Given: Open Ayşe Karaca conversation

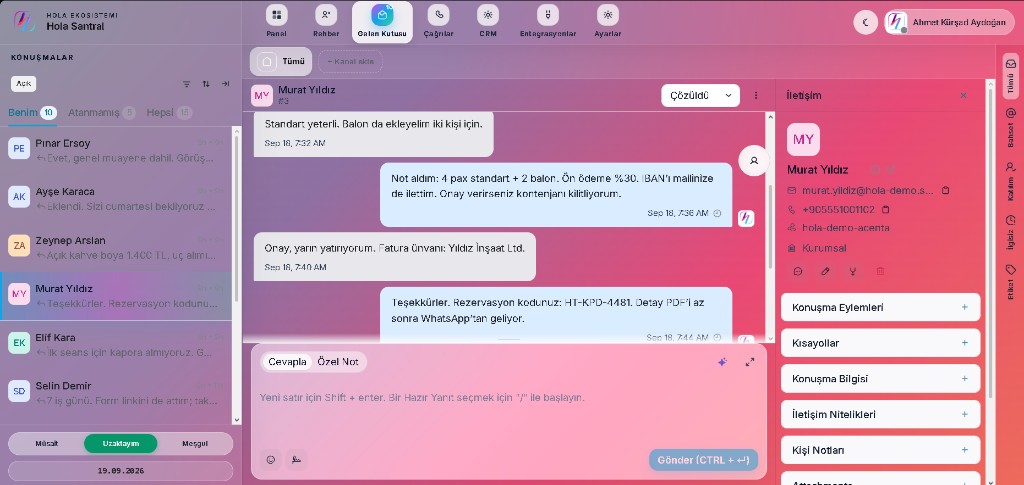Looking at the screenshot, I should [116, 199].
